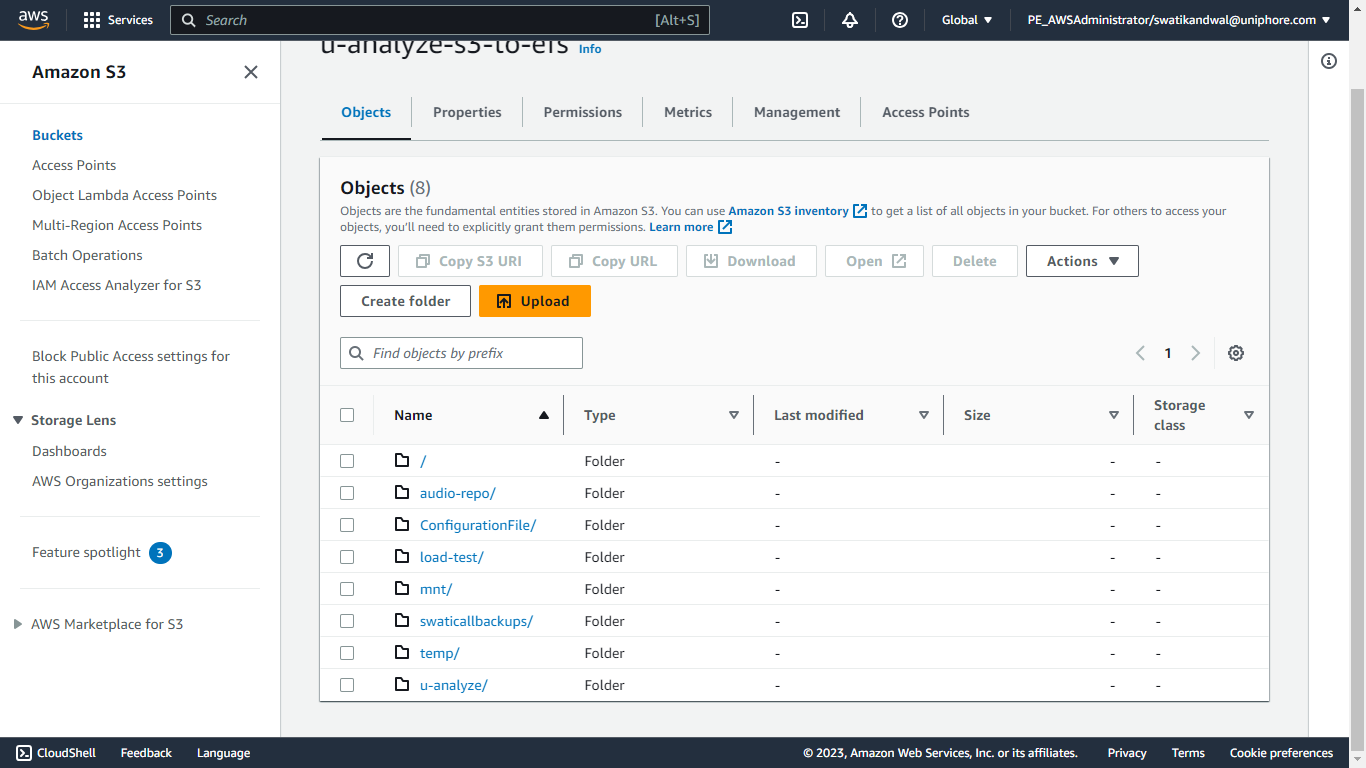Screen dimensions: 1366x768
Task: Switch to the Permissions tab
Action: click(583, 112)
